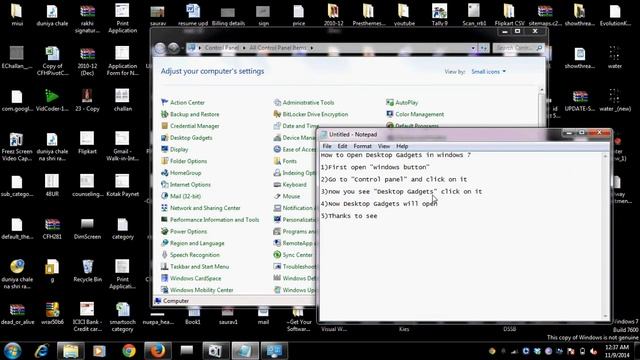This screenshot has height=360, width=640.
Task: Open Windows Explorer from the taskbar
Action: [71, 351]
